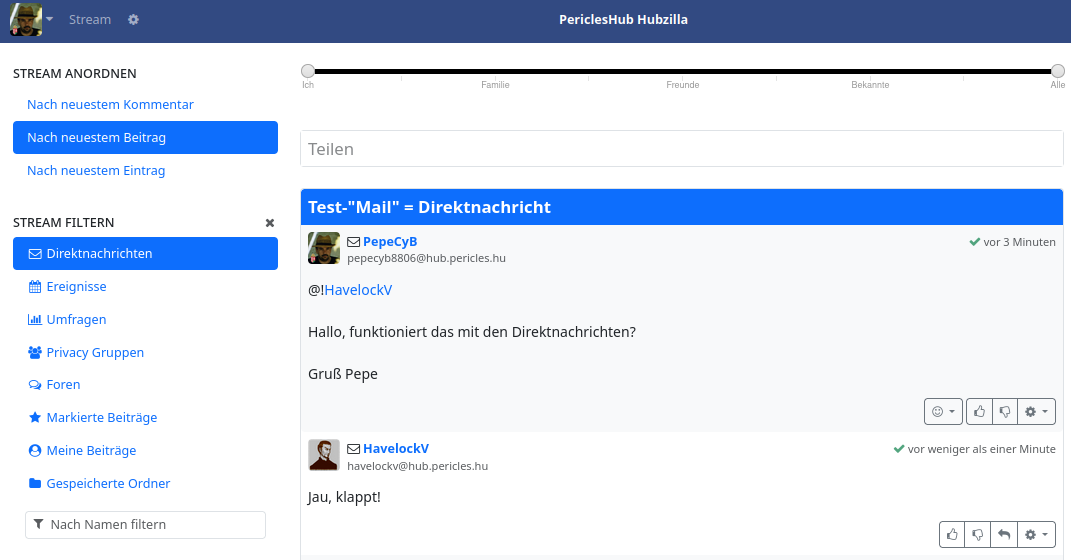1071x560 pixels.
Task: Click the people icon beside Privacy Gruppen
Action: [35, 352]
